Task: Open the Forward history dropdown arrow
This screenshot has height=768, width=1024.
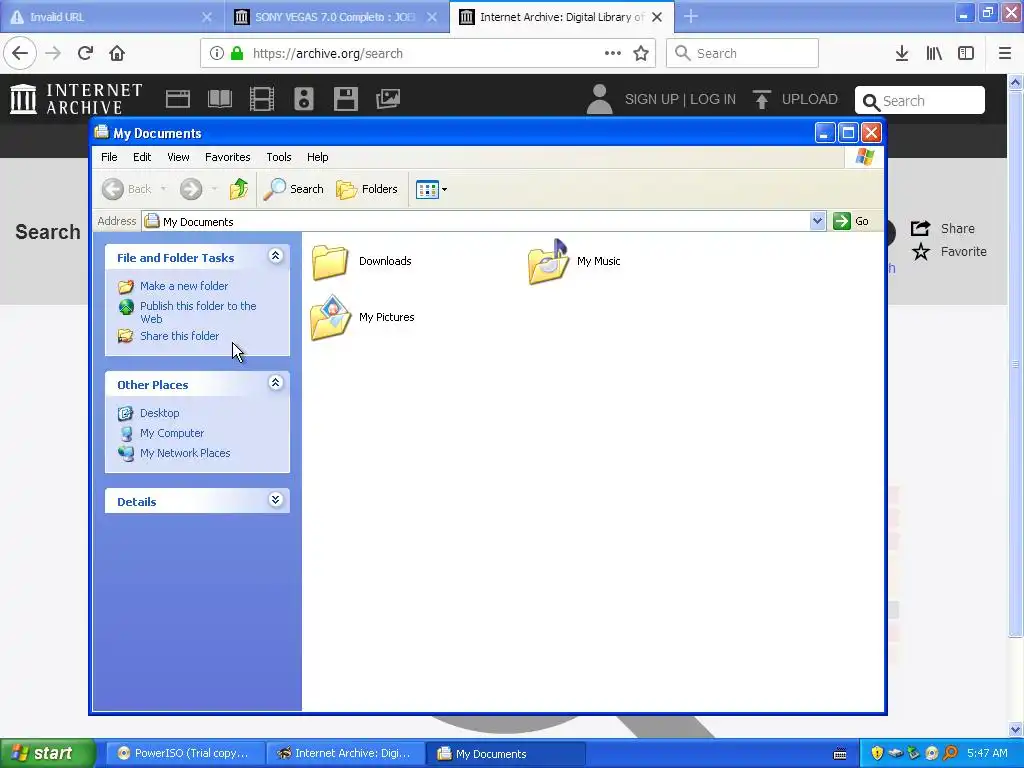Action: [x=214, y=189]
